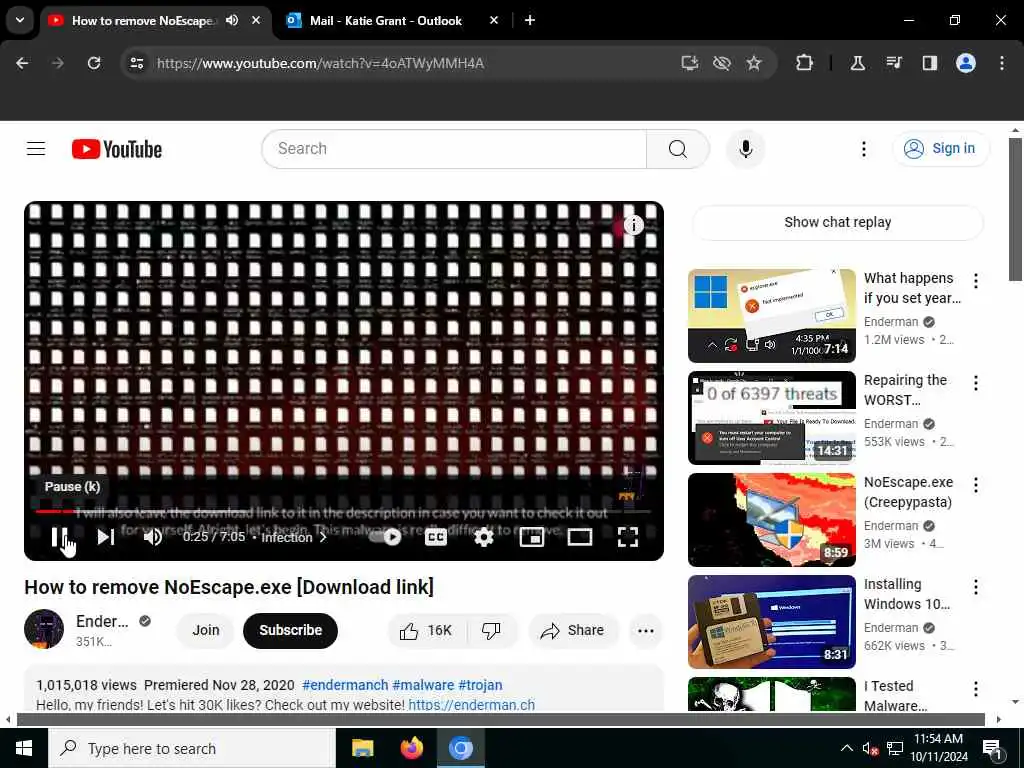The width and height of the screenshot is (1024, 768).
Task: Join the Enderman channel
Action: tap(206, 630)
